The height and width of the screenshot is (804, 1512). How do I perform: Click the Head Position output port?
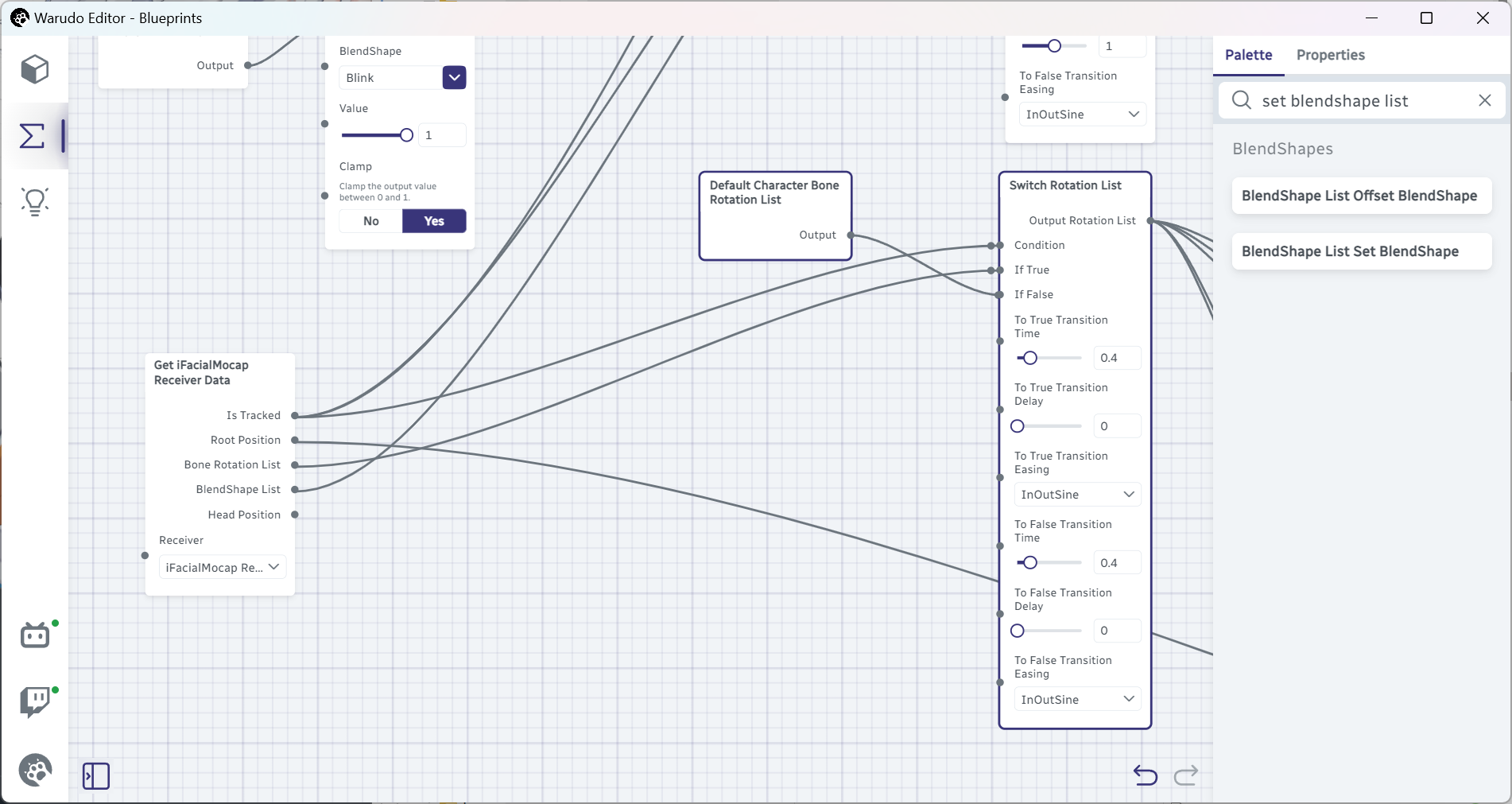click(295, 515)
